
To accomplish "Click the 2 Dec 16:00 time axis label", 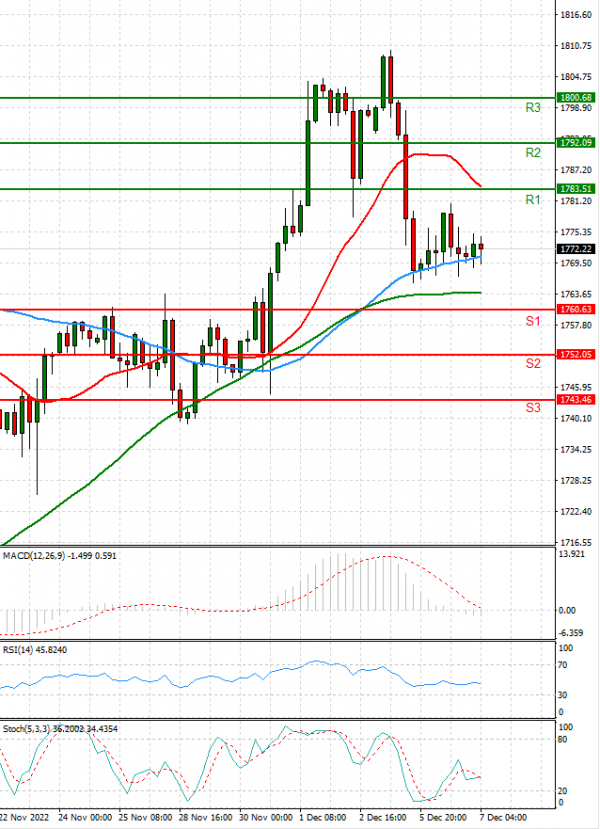I will point(383,817).
